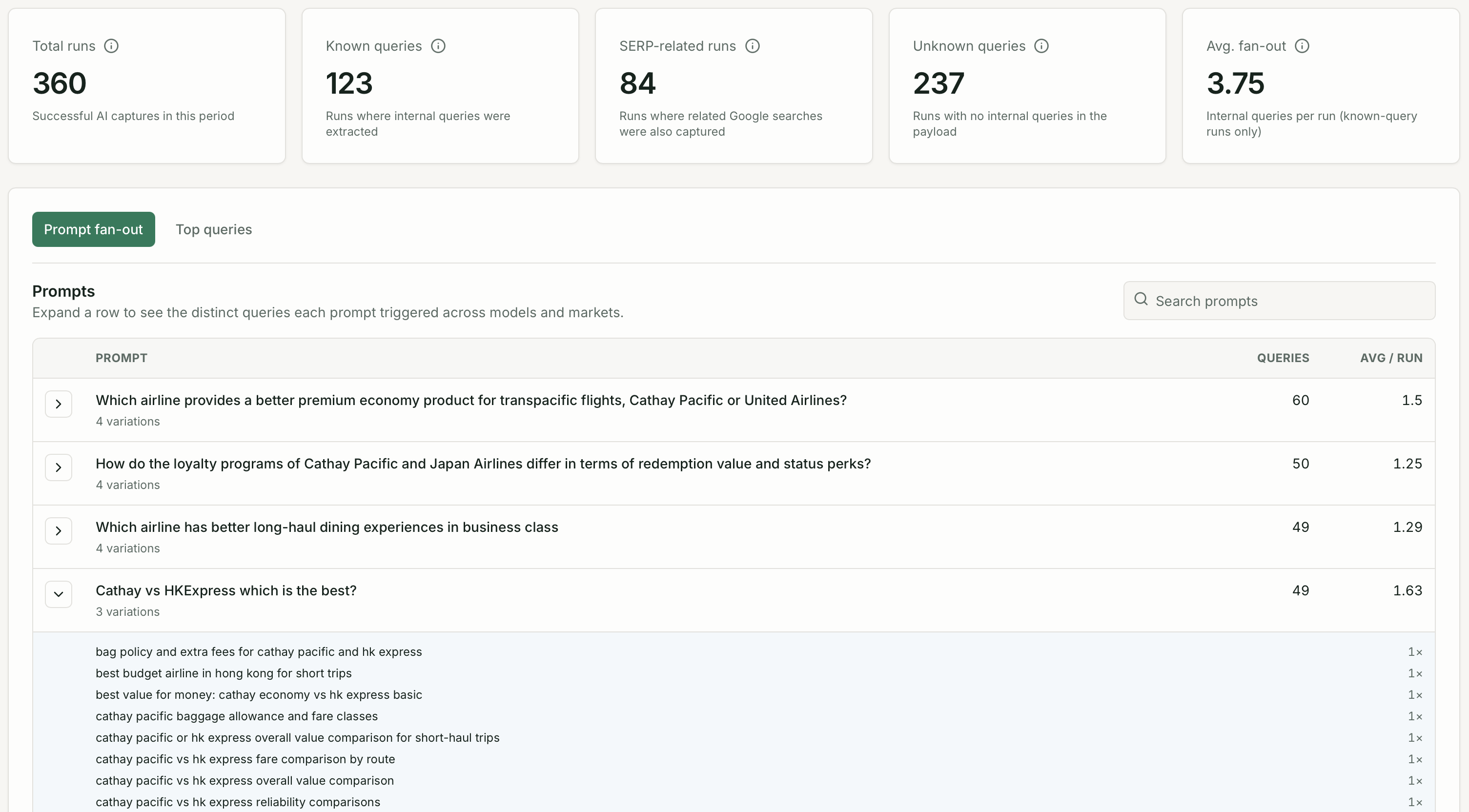Click query 'cathay pacific vs hk express fare comparison by route'
The image size is (1469, 812).
[x=245, y=759]
